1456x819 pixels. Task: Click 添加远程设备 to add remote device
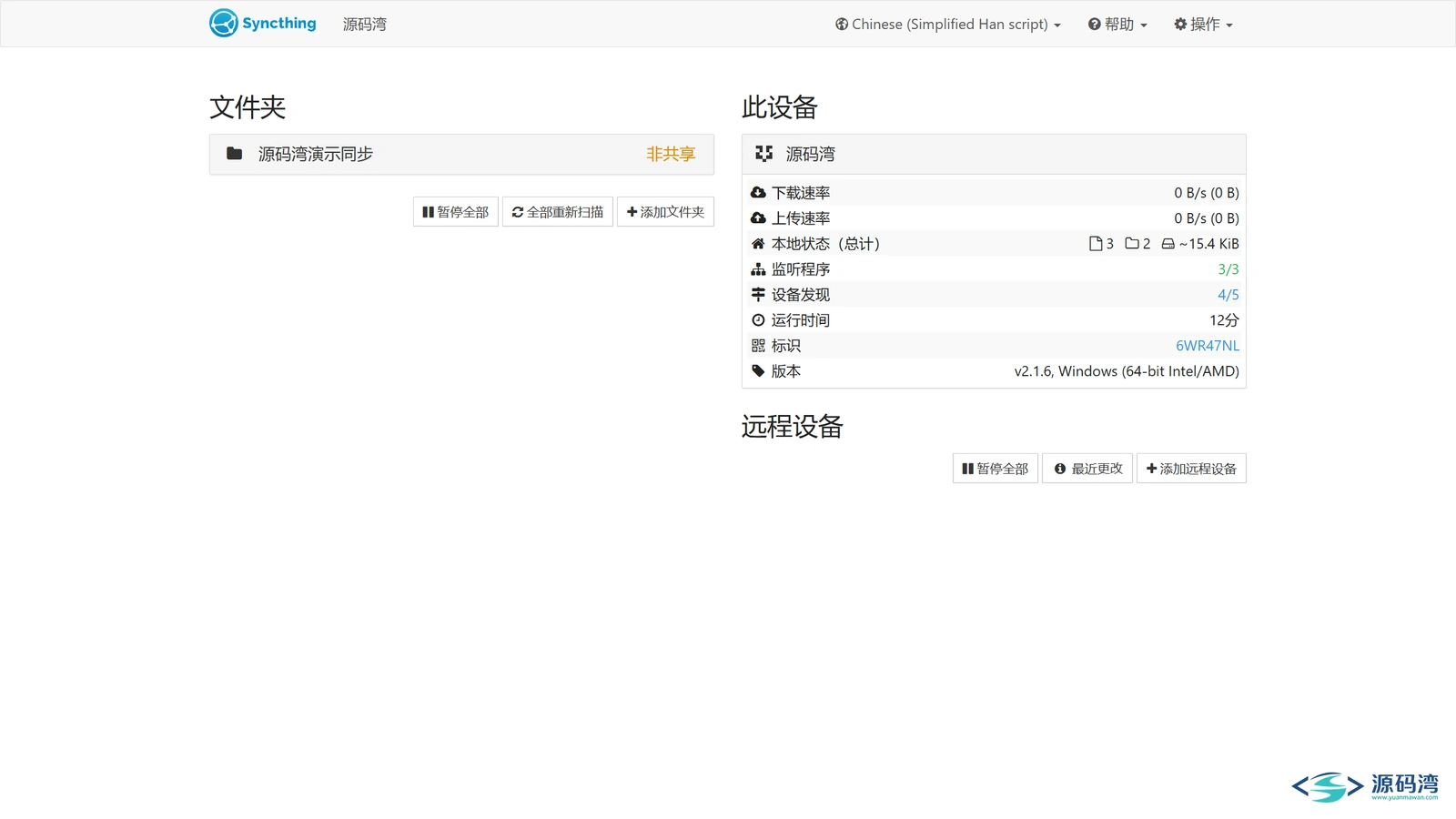coord(1191,469)
